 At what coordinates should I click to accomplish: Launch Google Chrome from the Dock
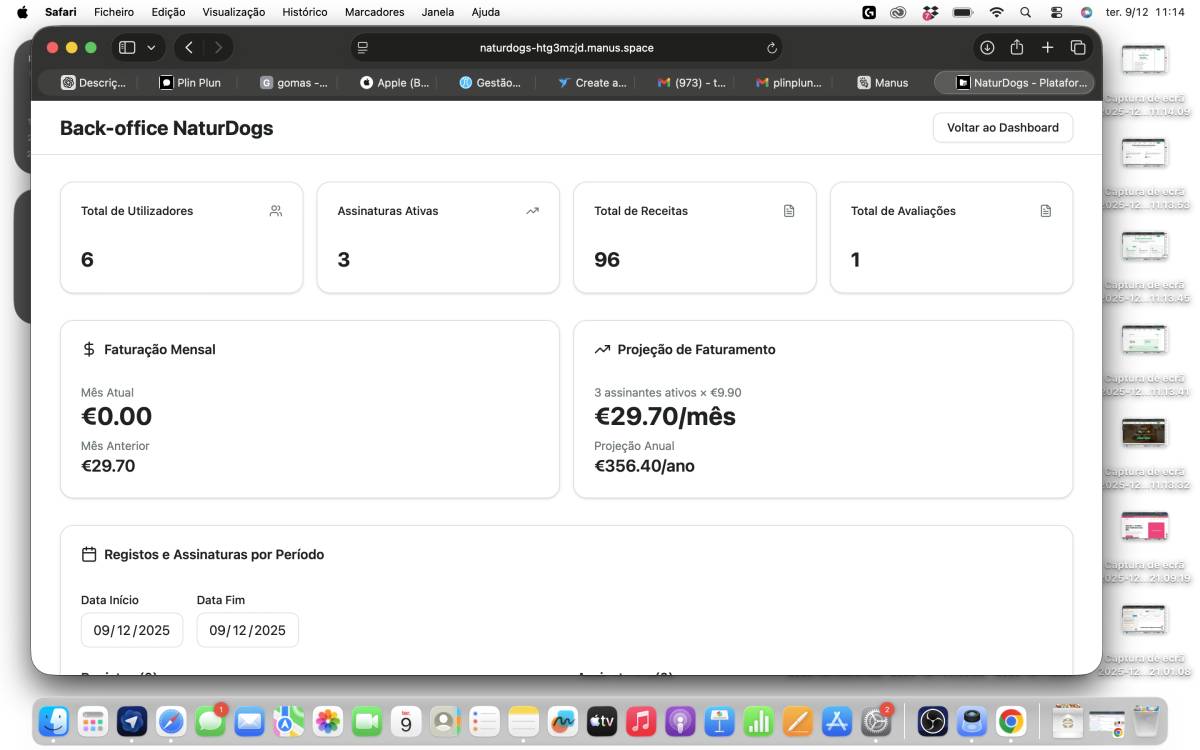(x=1011, y=721)
